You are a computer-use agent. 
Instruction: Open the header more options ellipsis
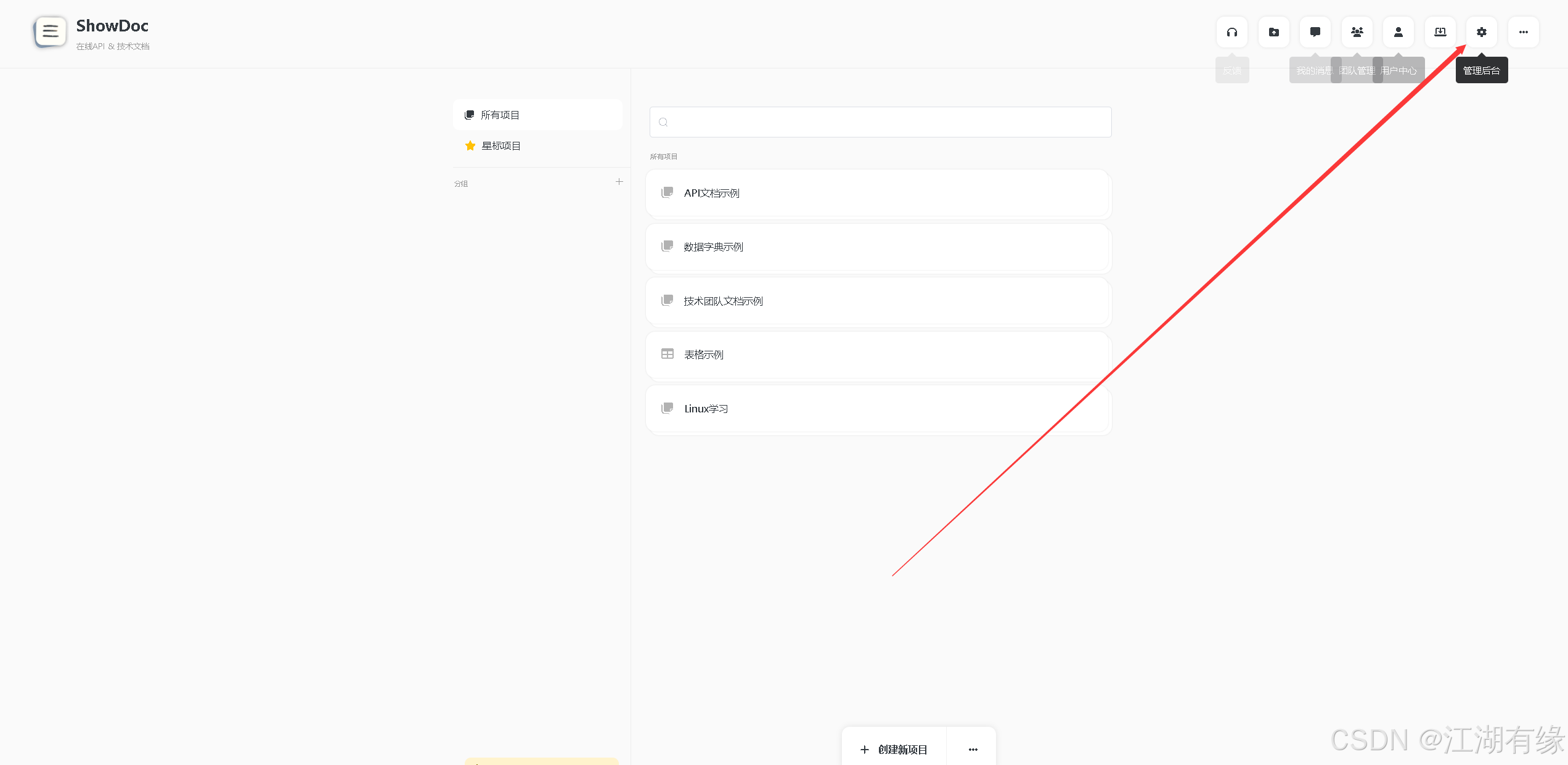click(x=1523, y=32)
